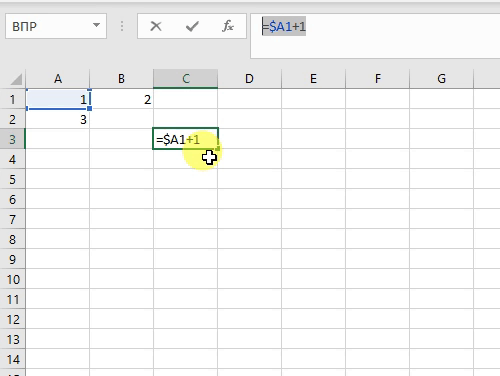The image size is (500, 376).
Task: Confirm the formula with checkmark icon
Action: (192, 26)
